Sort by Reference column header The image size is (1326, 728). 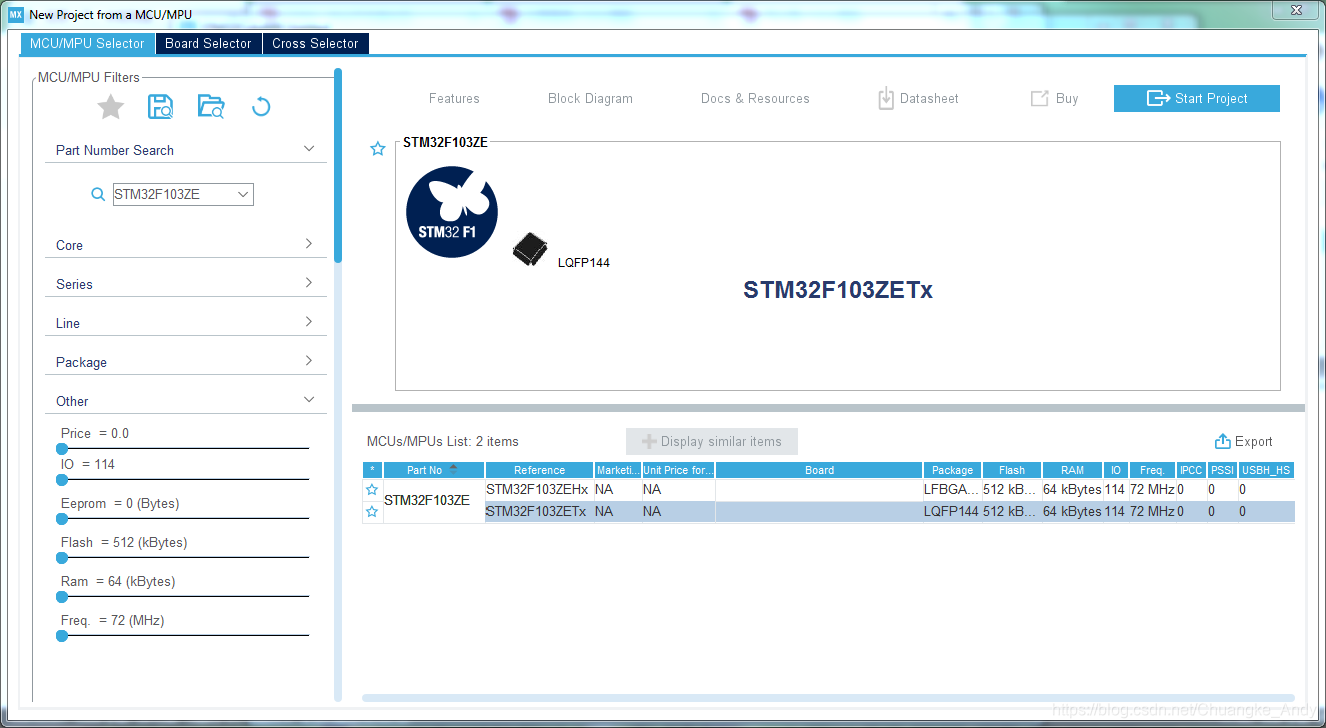click(x=539, y=470)
